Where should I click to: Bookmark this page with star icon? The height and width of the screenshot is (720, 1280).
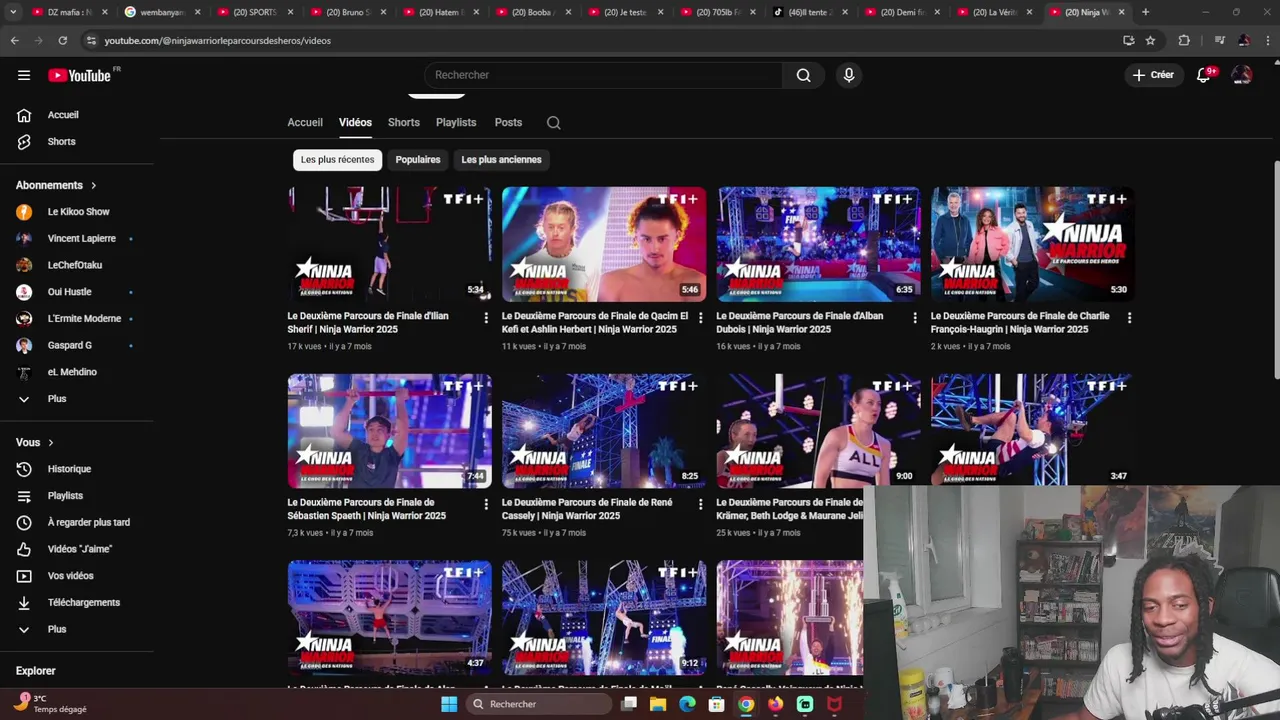click(1150, 41)
